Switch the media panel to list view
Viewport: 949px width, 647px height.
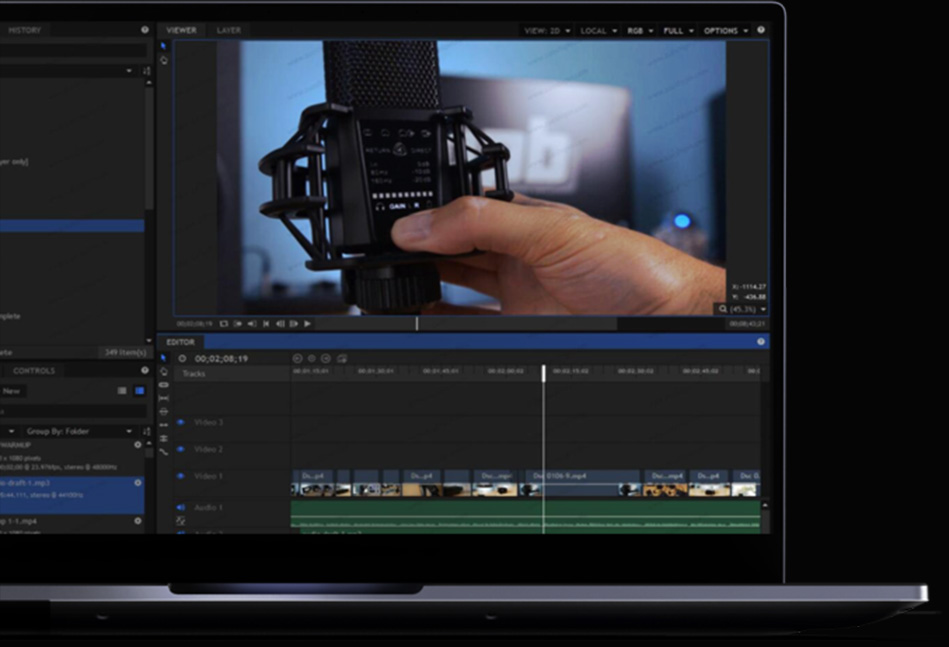pyautogui.click(x=122, y=391)
